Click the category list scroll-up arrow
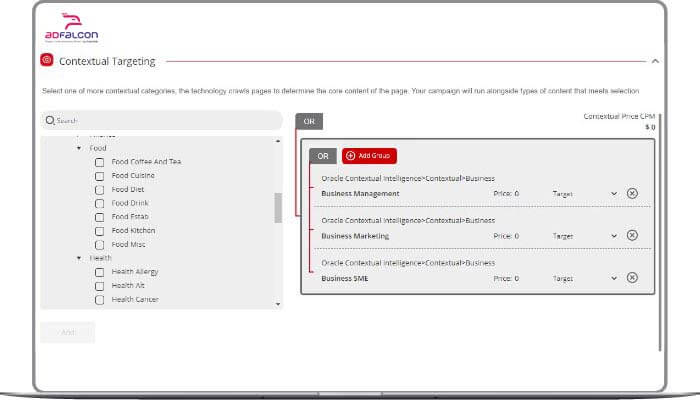Viewport: 700px width, 400px height. (x=277, y=142)
